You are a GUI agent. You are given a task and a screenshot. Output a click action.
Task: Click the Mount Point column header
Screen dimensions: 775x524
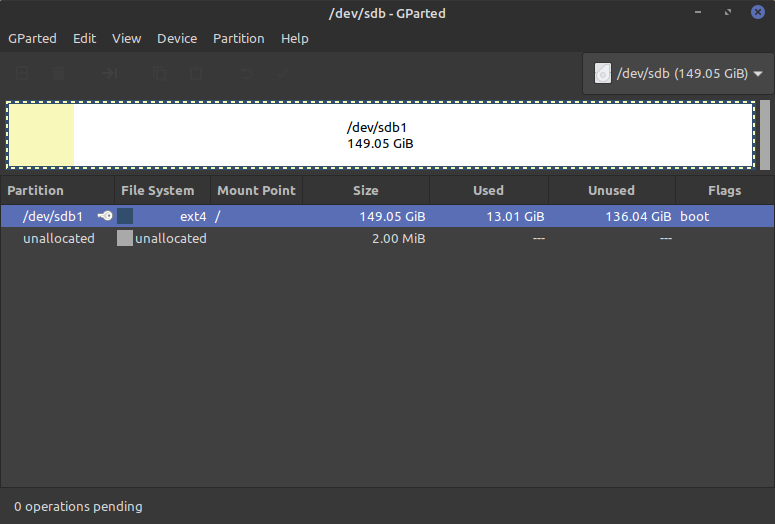coord(257,190)
